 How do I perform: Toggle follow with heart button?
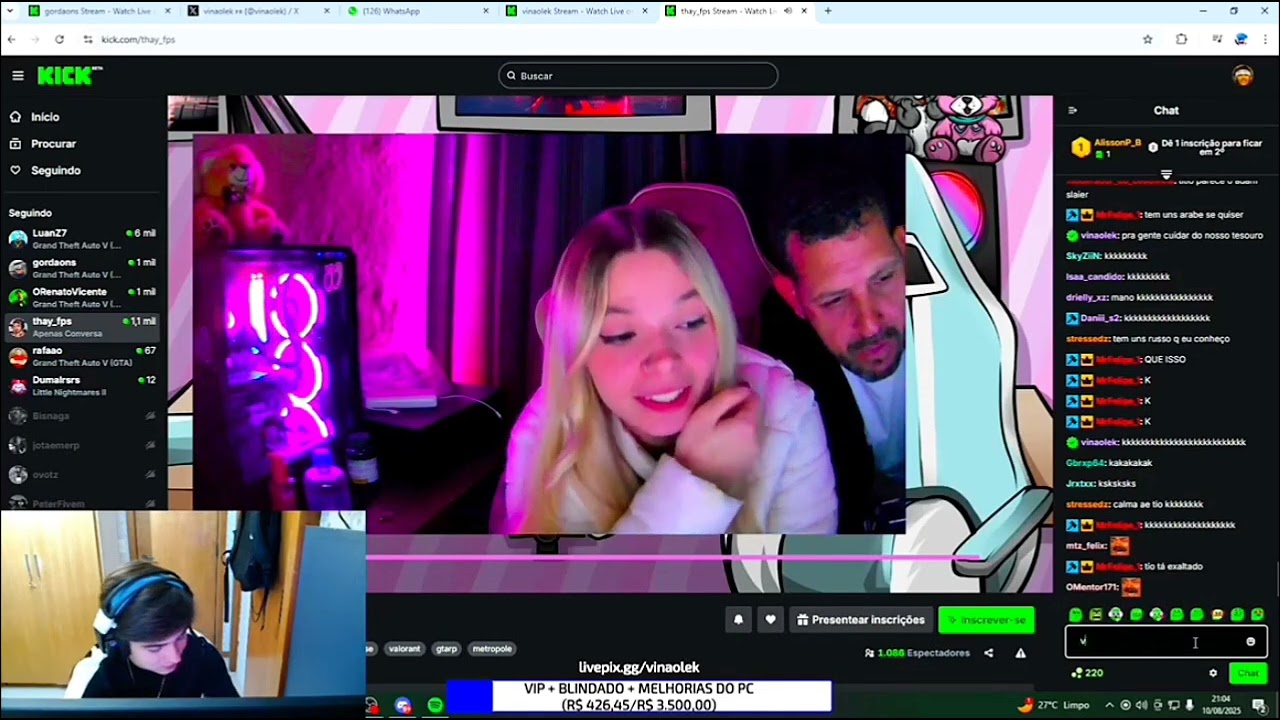click(770, 620)
